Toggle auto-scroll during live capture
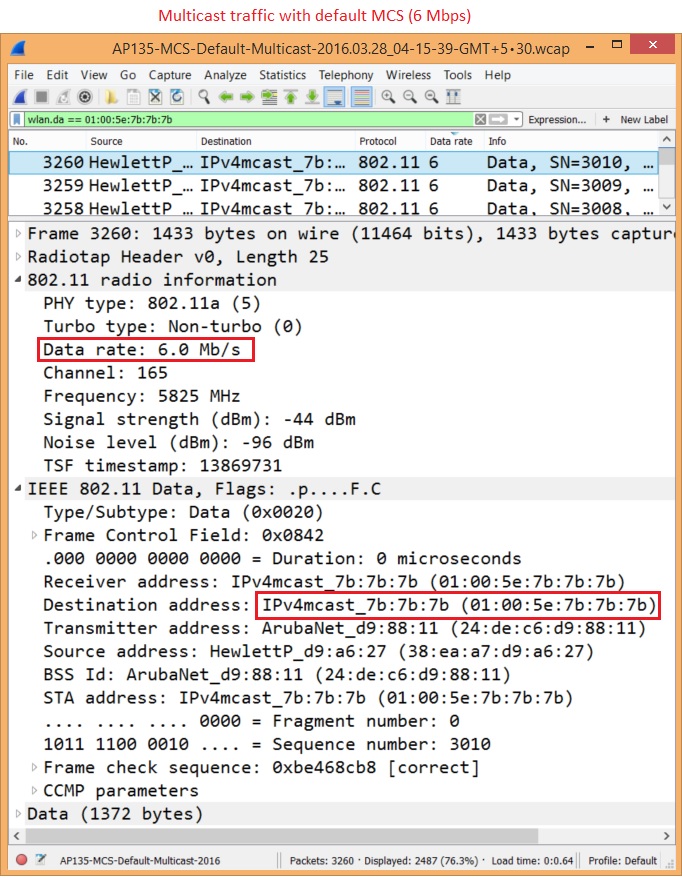The width and height of the screenshot is (682, 878). click(336, 96)
